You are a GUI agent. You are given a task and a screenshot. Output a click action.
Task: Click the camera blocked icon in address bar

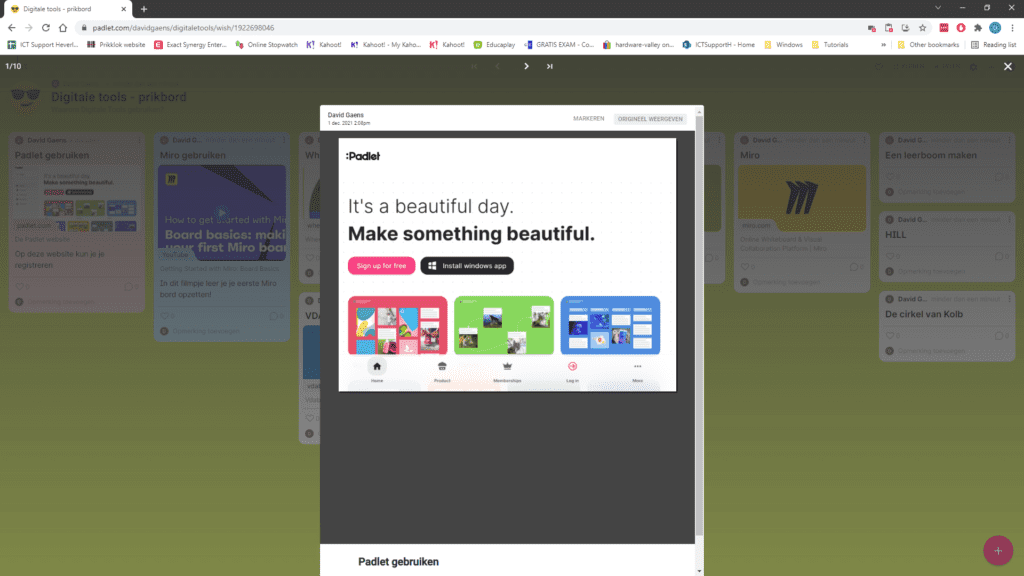(871, 28)
